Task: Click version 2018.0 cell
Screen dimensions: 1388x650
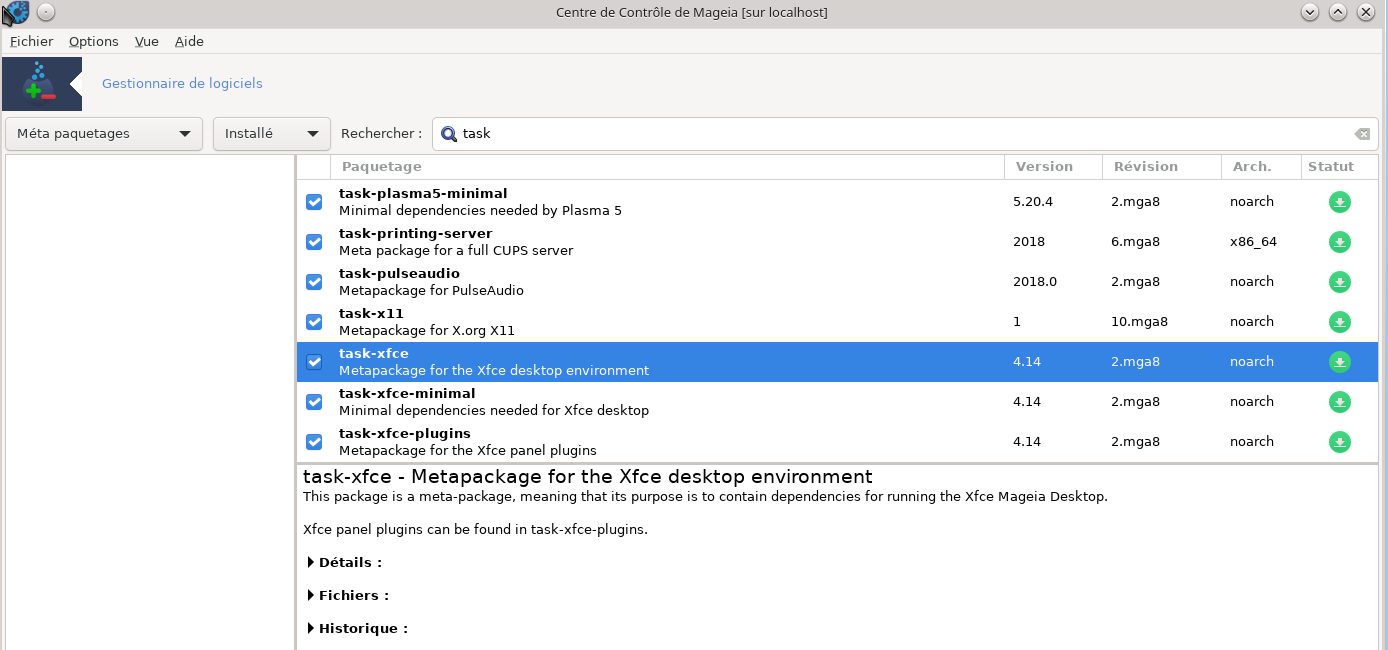Action: [1035, 282]
